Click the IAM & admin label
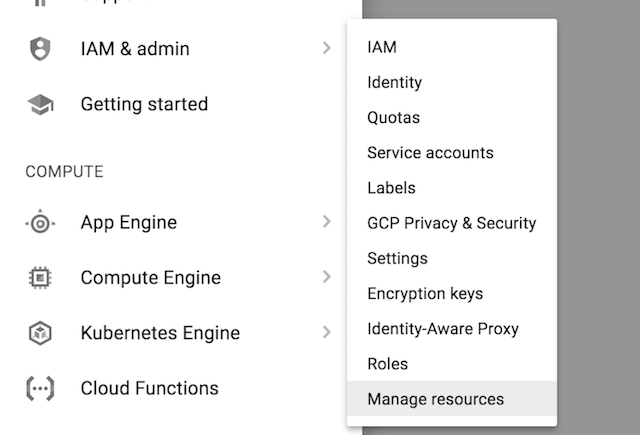The width and height of the screenshot is (640, 435). pos(135,49)
